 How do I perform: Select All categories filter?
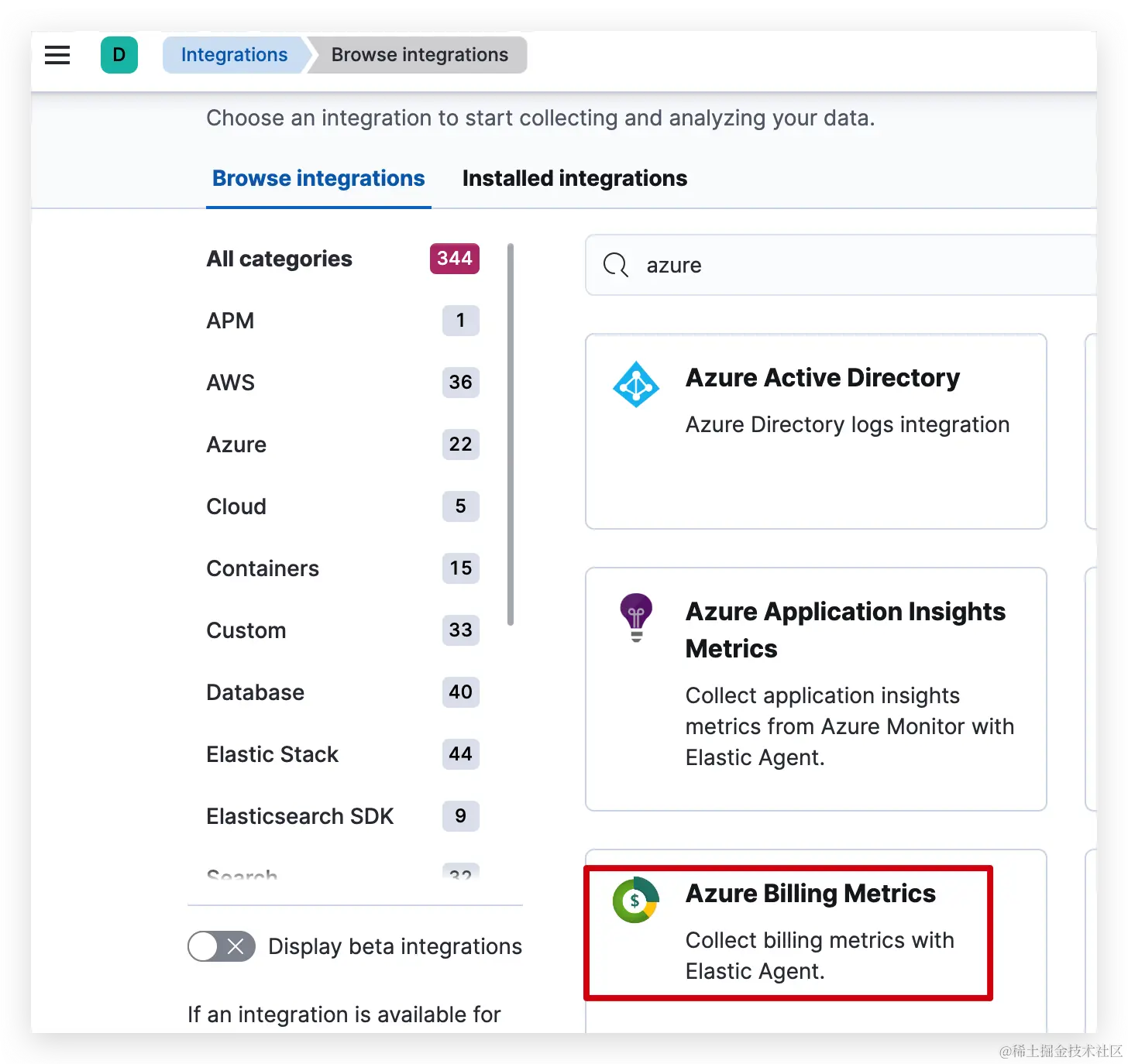342,259
